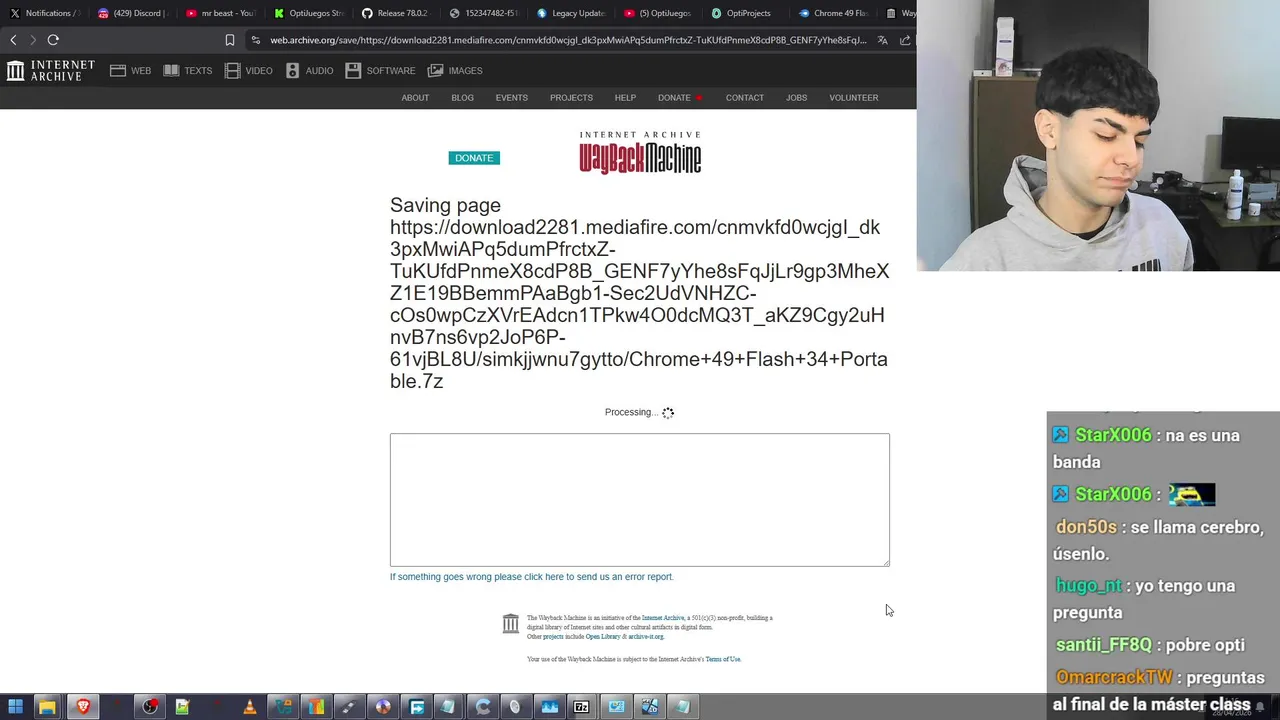
Task: Click the Processing status text
Action: tap(631, 412)
